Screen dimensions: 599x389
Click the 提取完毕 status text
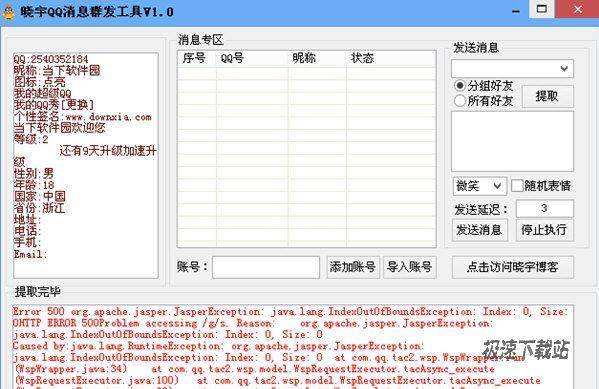pos(37,292)
